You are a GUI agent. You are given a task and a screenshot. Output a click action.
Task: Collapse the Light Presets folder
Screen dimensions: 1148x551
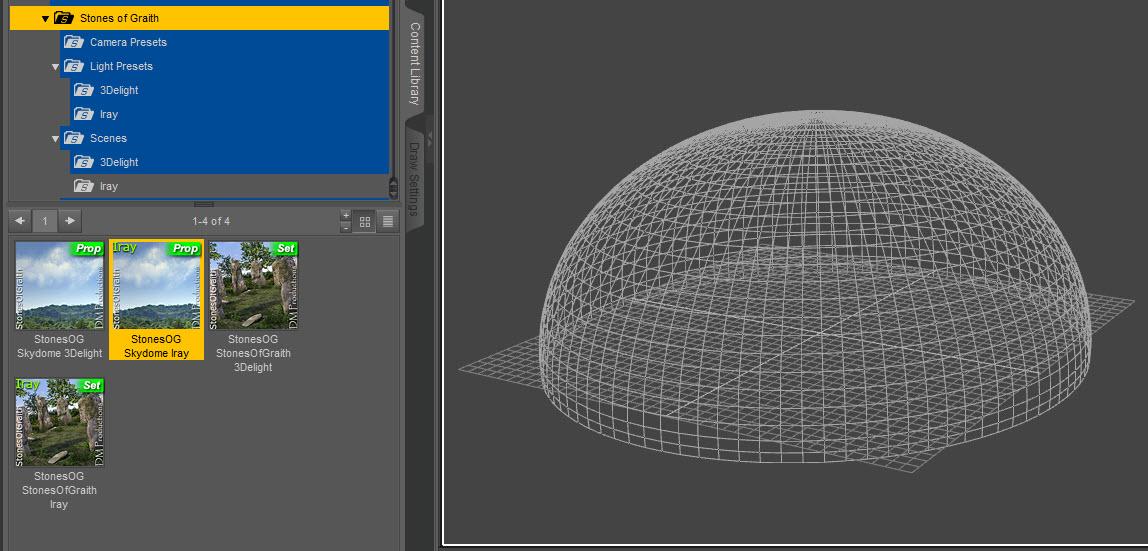(x=56, y=67)
